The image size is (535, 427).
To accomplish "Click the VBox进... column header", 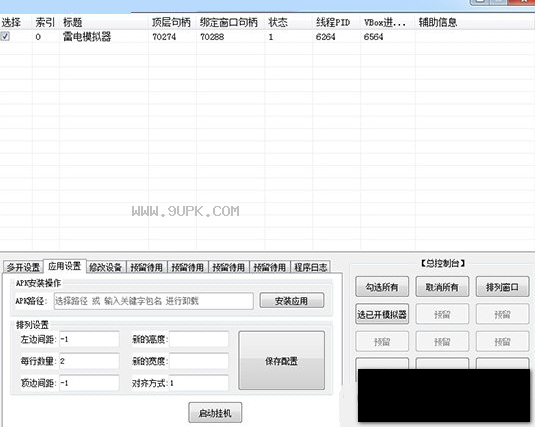I will (388, 23).
